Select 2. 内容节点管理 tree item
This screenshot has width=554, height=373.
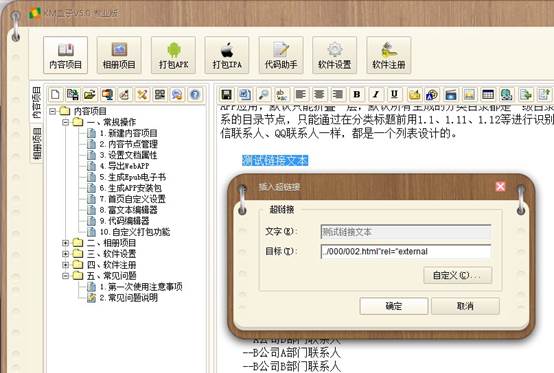click(128, 144)
